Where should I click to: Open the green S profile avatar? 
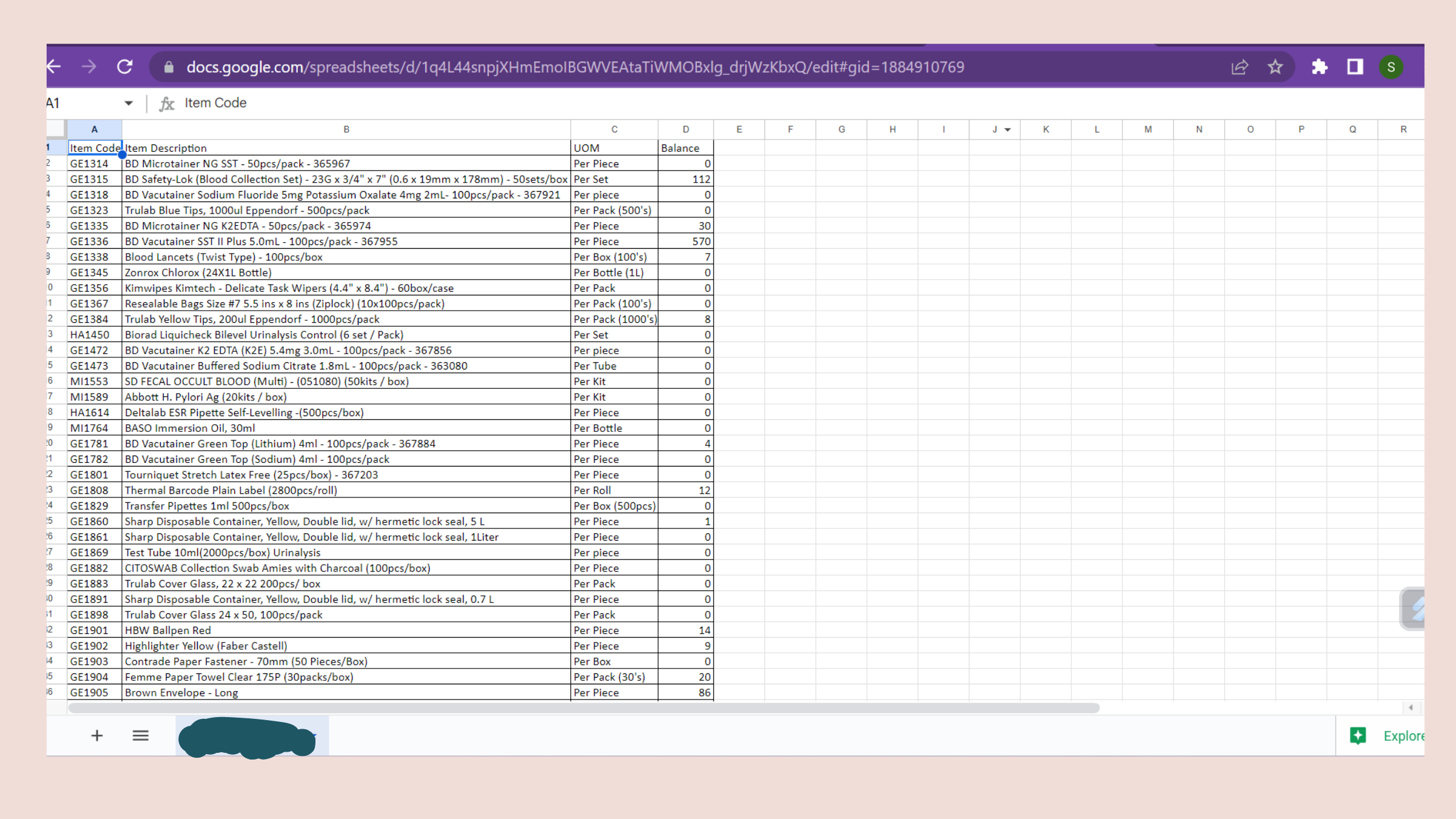[1391, 67]
